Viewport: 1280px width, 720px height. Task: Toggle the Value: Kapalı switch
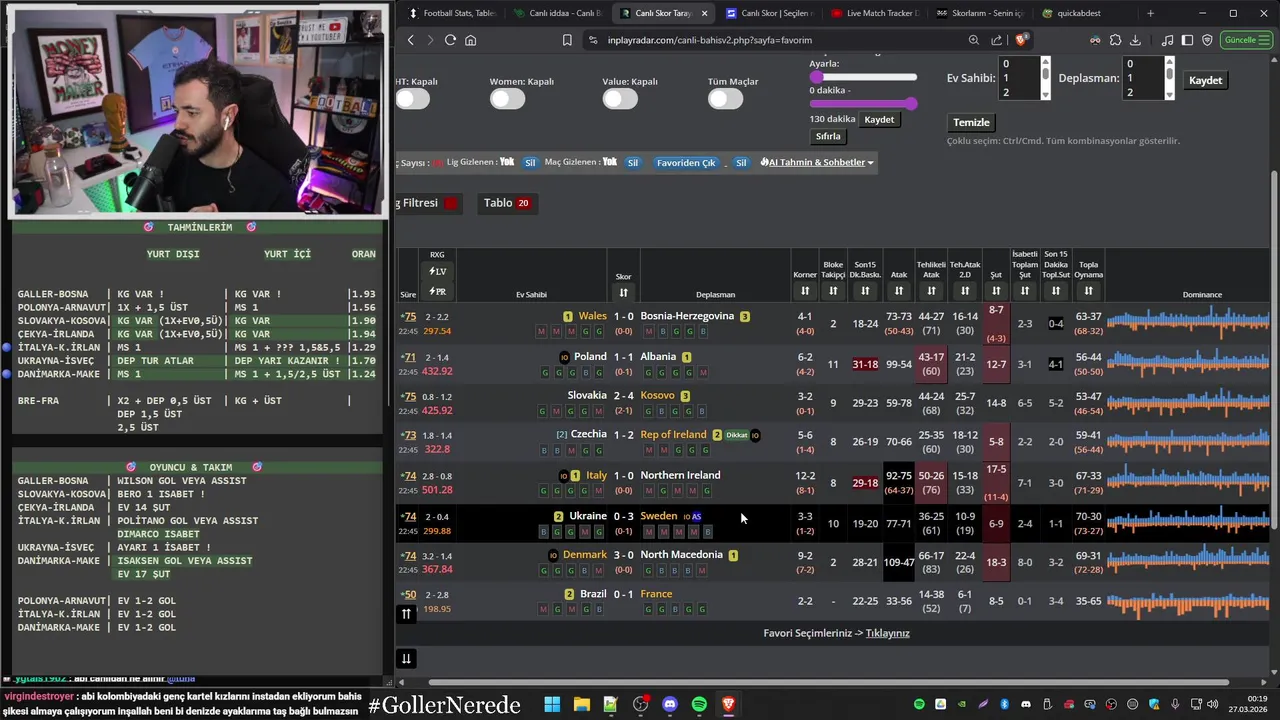[620, 98]
